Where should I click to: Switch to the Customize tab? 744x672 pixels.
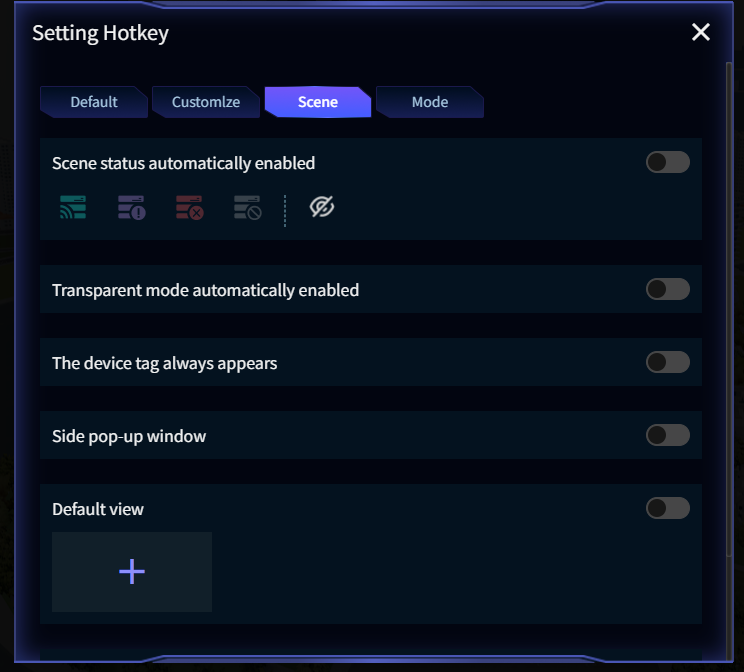tap(206, 102)
